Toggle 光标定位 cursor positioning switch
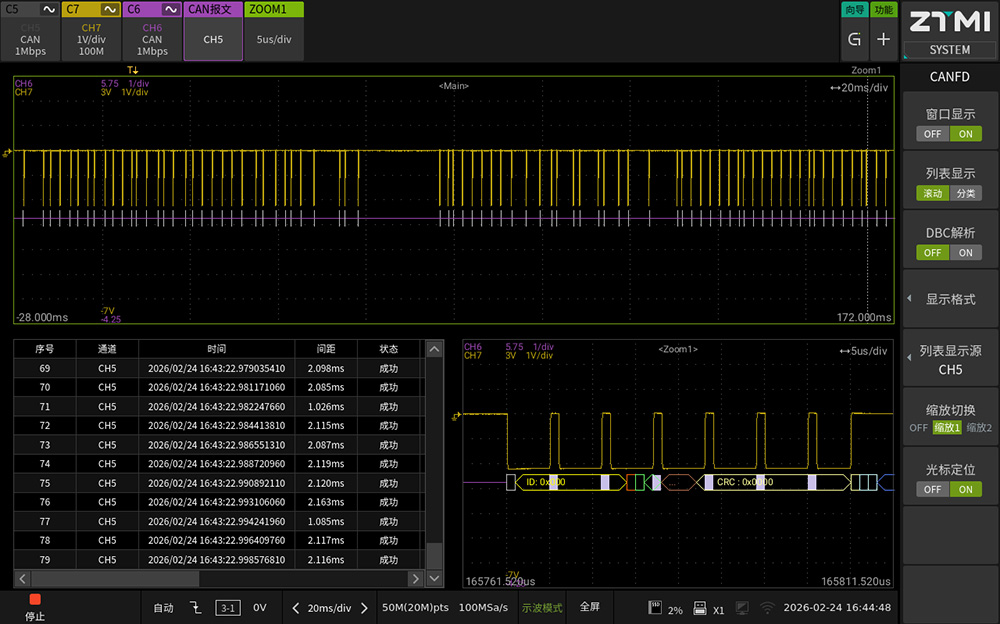Screen dimensions: 1000x624 949,489
